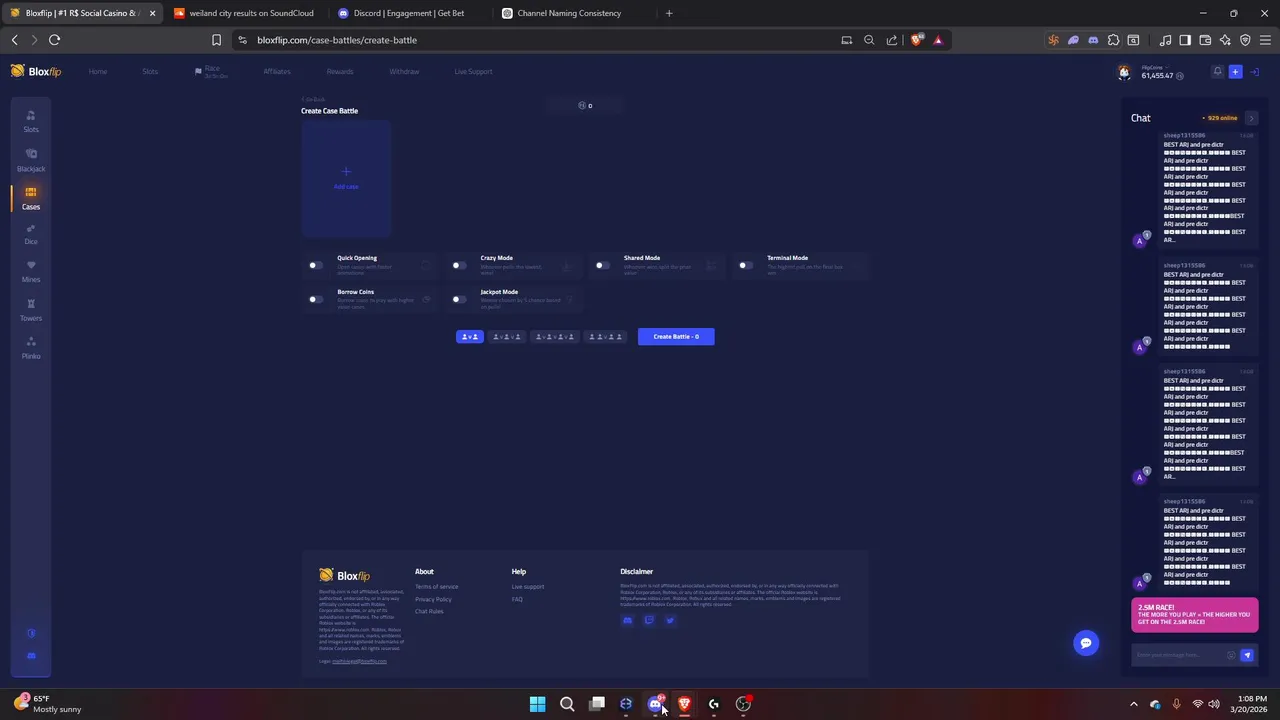Click Create Battle button

676,337
